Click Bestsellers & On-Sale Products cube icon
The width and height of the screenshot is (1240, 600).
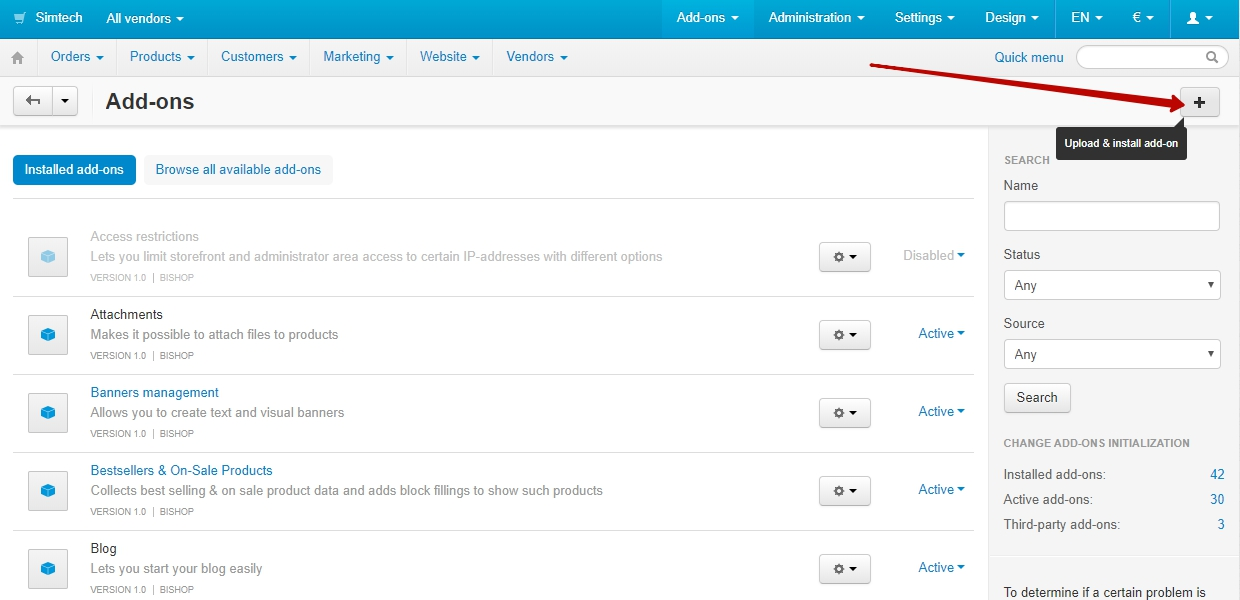(48, 491)
